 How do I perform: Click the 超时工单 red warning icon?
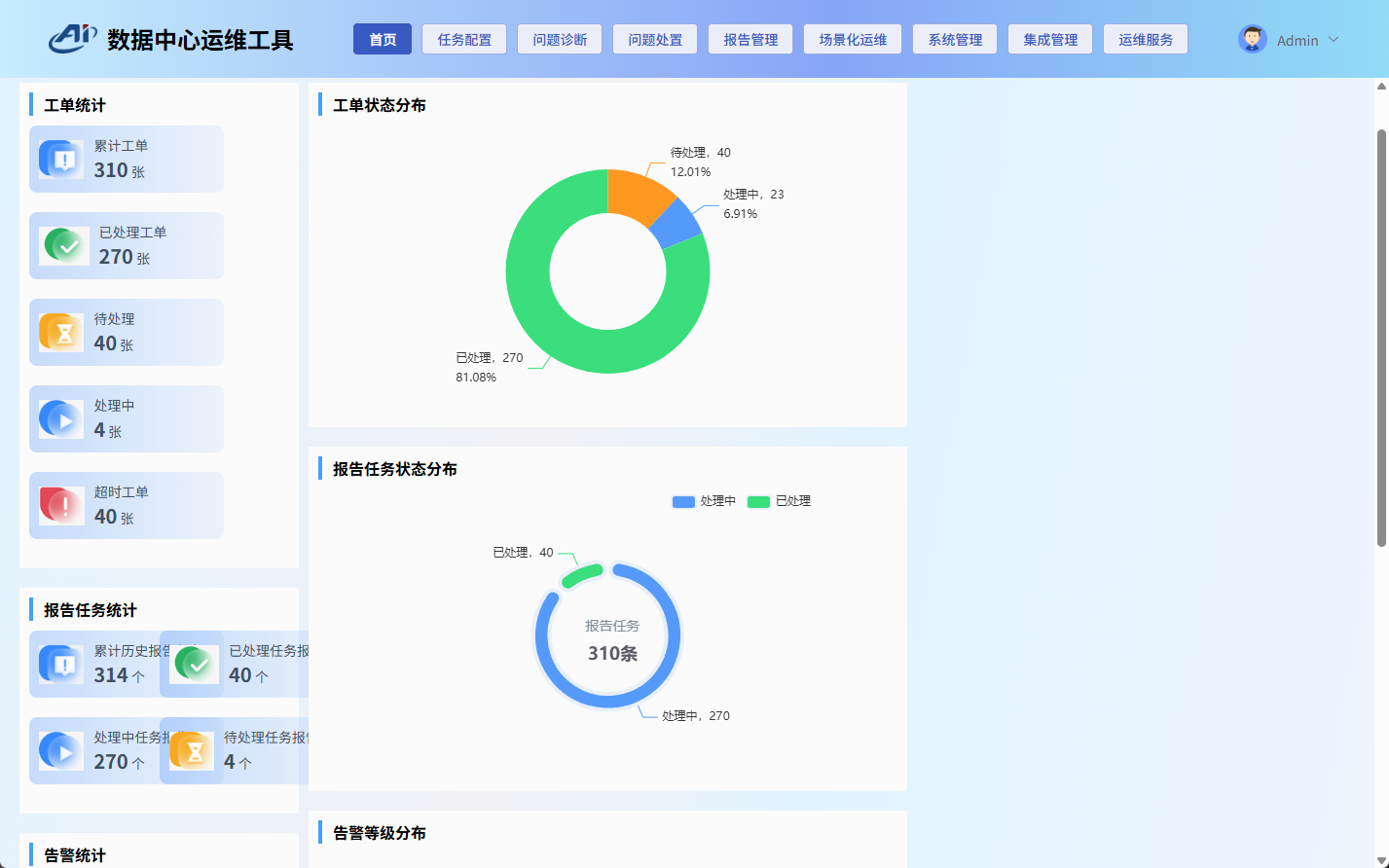61,505
